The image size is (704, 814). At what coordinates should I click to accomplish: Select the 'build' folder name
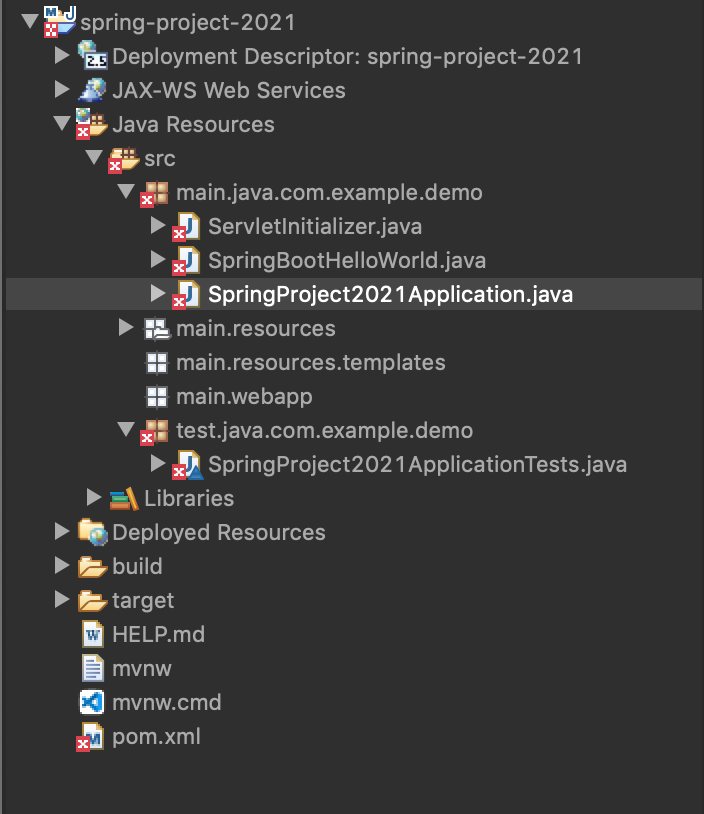(x=137, y=566)
